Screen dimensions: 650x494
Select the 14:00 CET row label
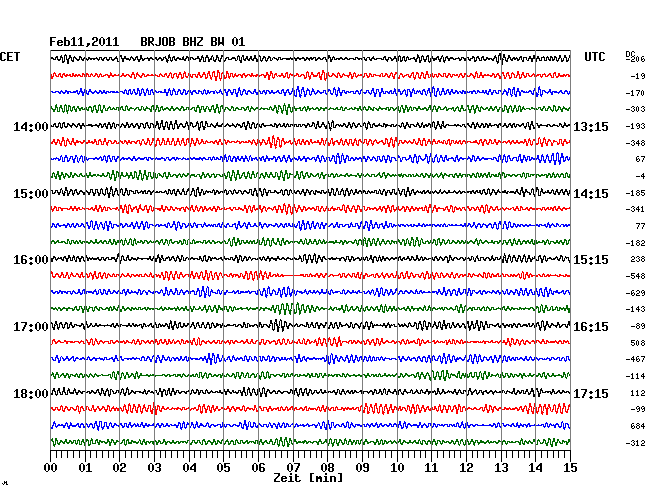coord(31,126)
